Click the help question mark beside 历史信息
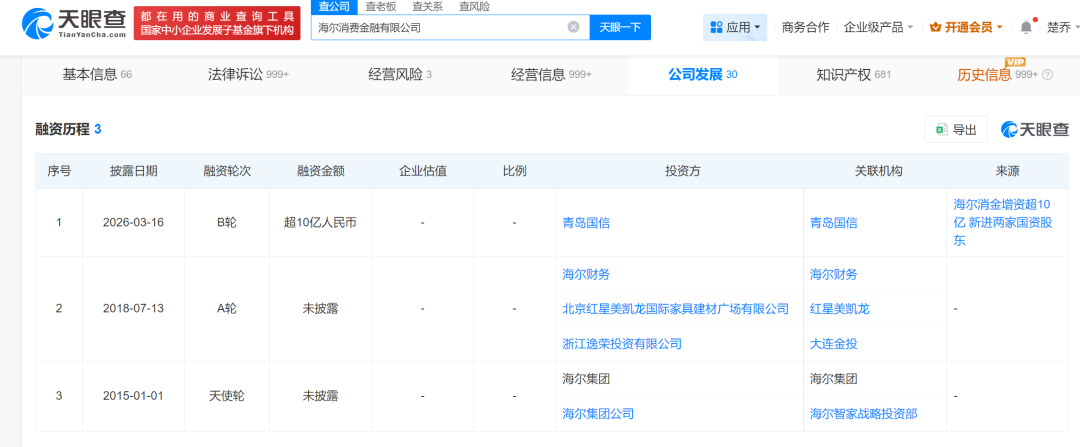 (1048, 75)
